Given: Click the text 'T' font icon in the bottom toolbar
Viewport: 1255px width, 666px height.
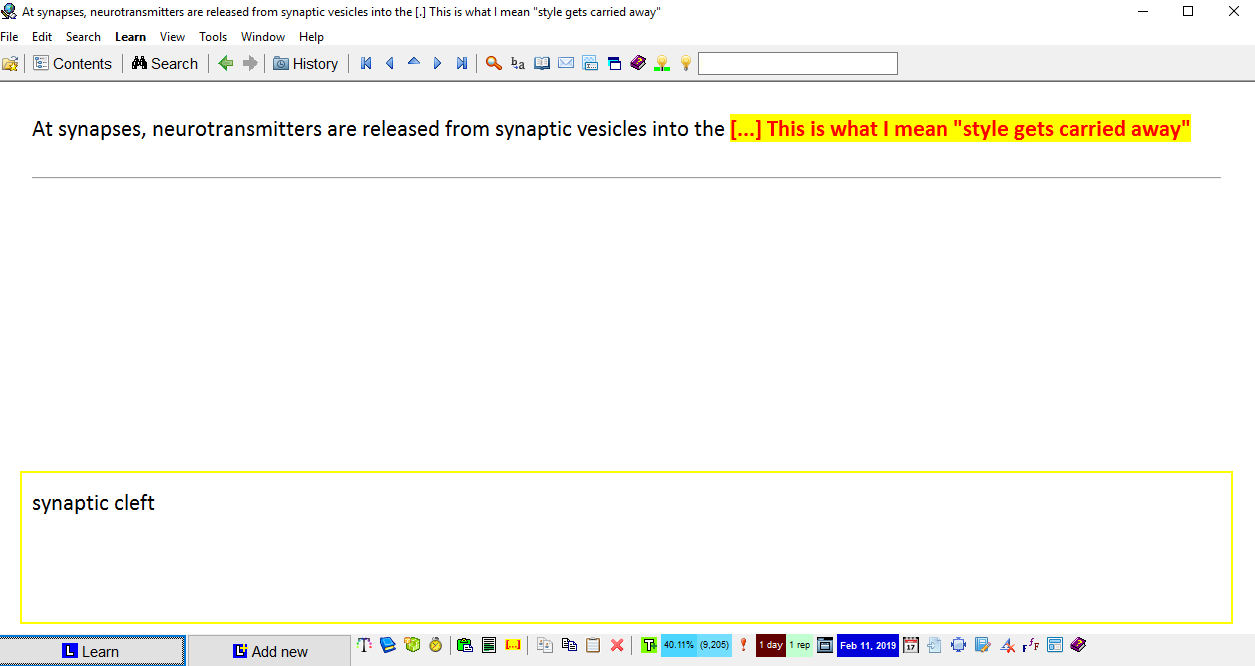Looking at the screenshot, I should click(365, 645).
